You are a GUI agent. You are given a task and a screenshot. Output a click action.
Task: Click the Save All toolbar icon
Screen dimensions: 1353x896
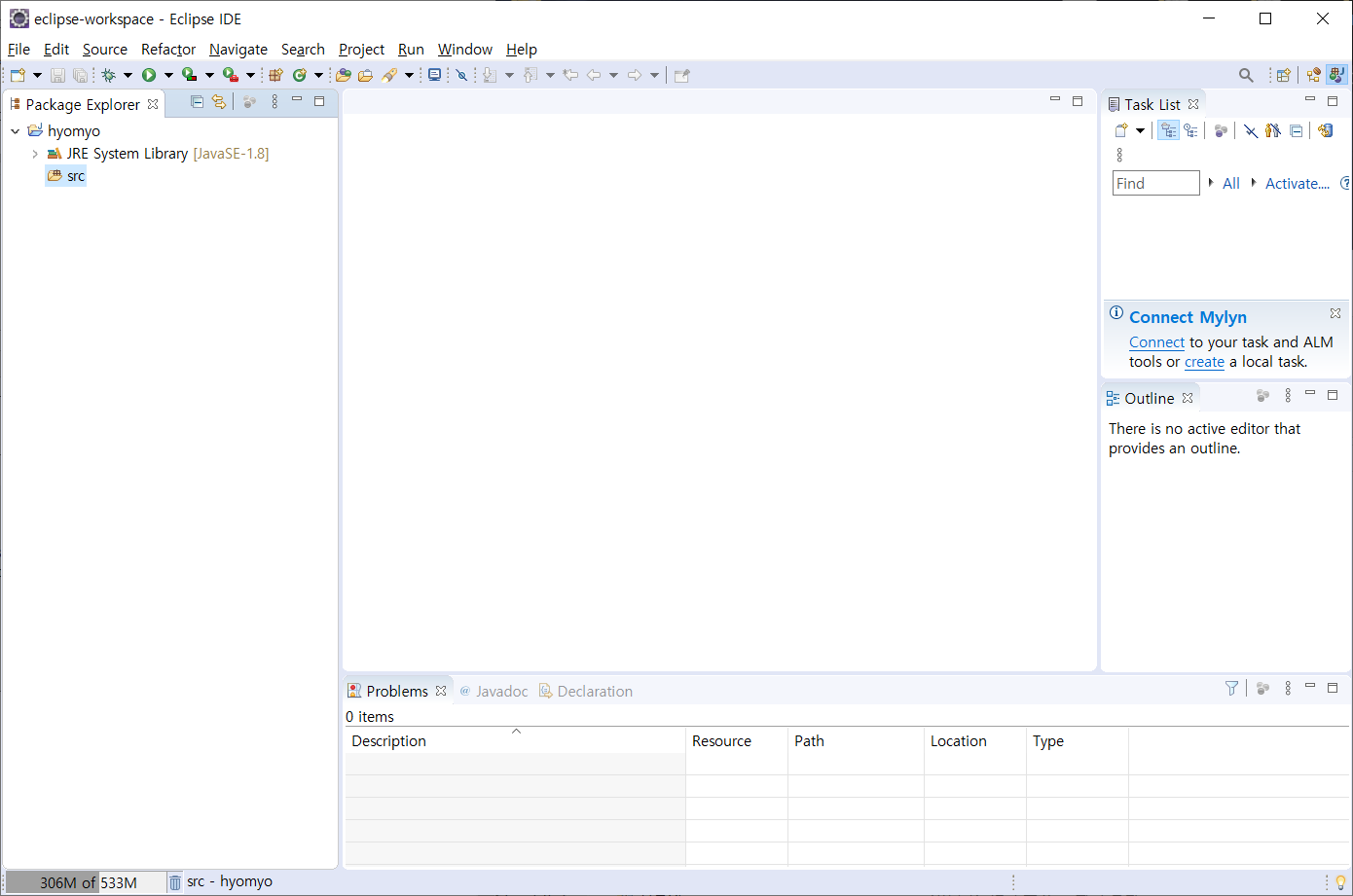[80, 75]
